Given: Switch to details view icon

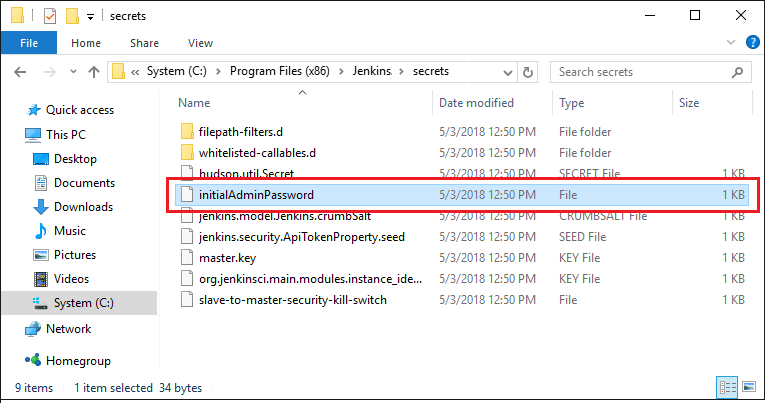Looking at the screenshot, I should click(x=727, y=387).
